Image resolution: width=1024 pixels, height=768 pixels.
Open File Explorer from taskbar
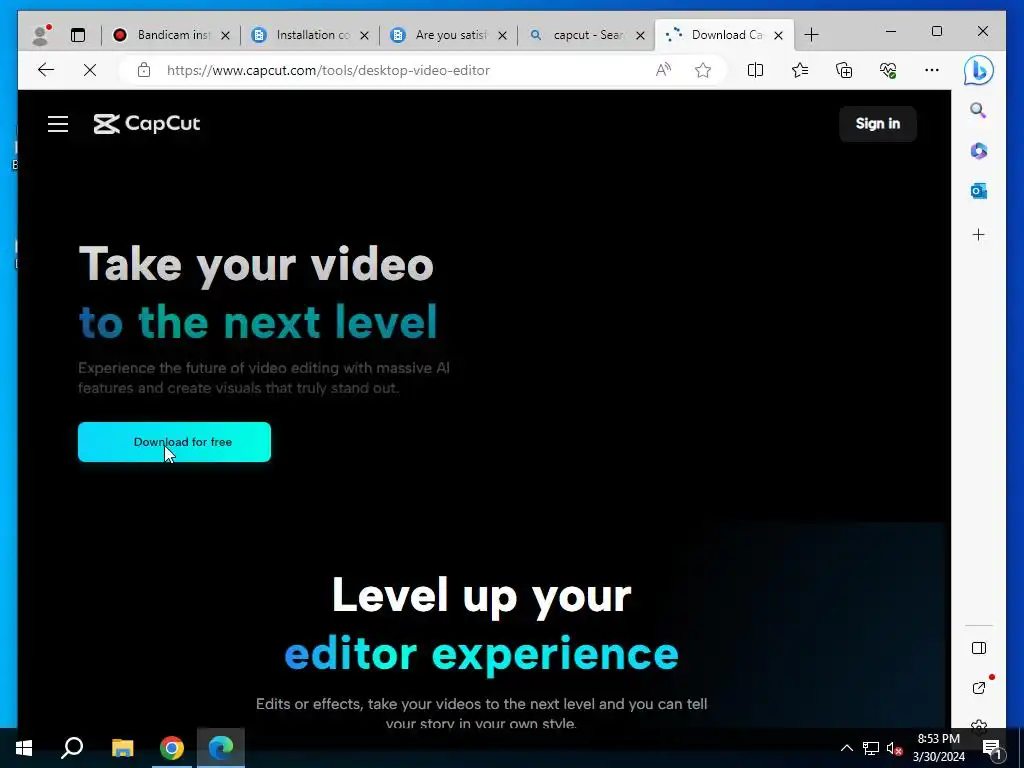122,748
